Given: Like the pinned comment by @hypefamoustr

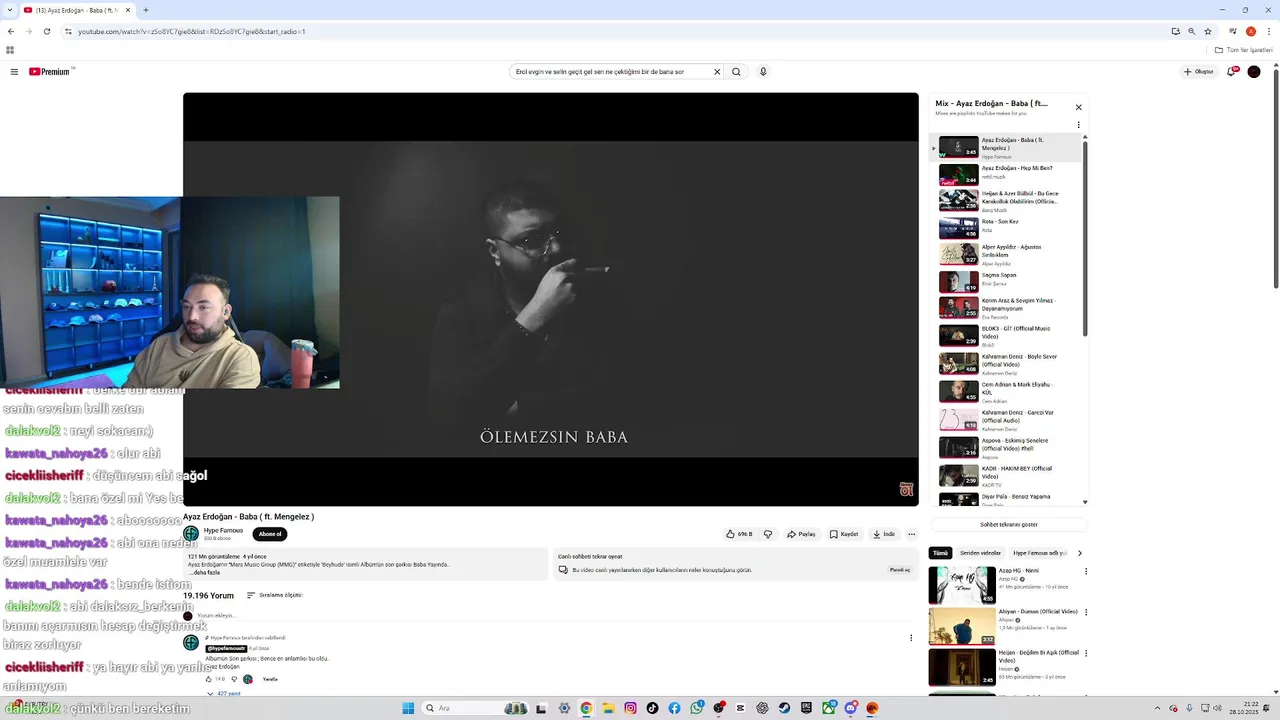Looking at the screenshot, I should (x=209, y=680).
